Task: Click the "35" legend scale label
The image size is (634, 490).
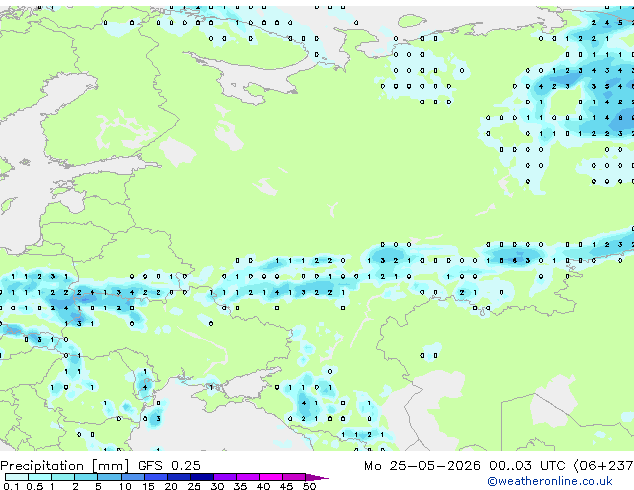Action: (x=241, y=486)
